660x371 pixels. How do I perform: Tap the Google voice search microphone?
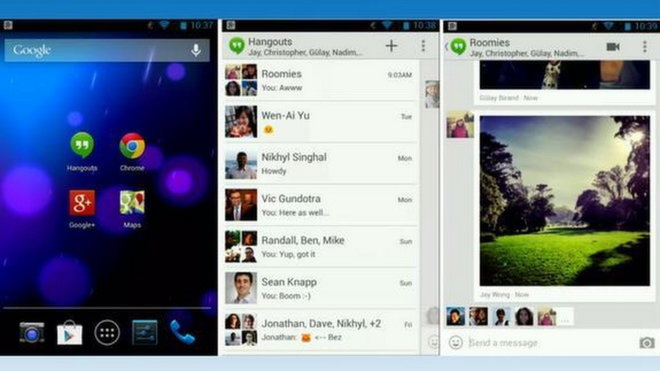(x=196, y=51)
